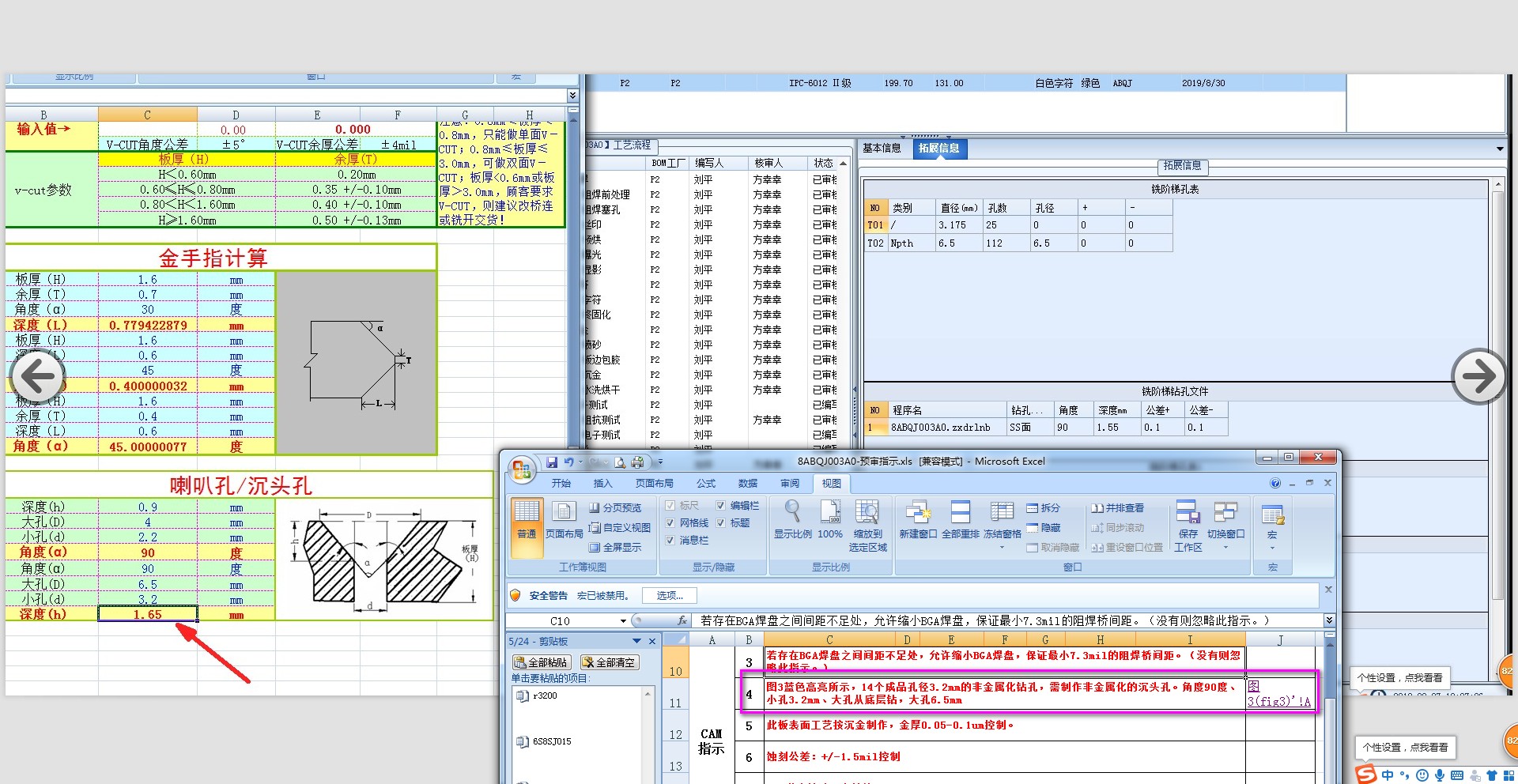Select the depth cell showing 1.65

(x=148, y=614)
